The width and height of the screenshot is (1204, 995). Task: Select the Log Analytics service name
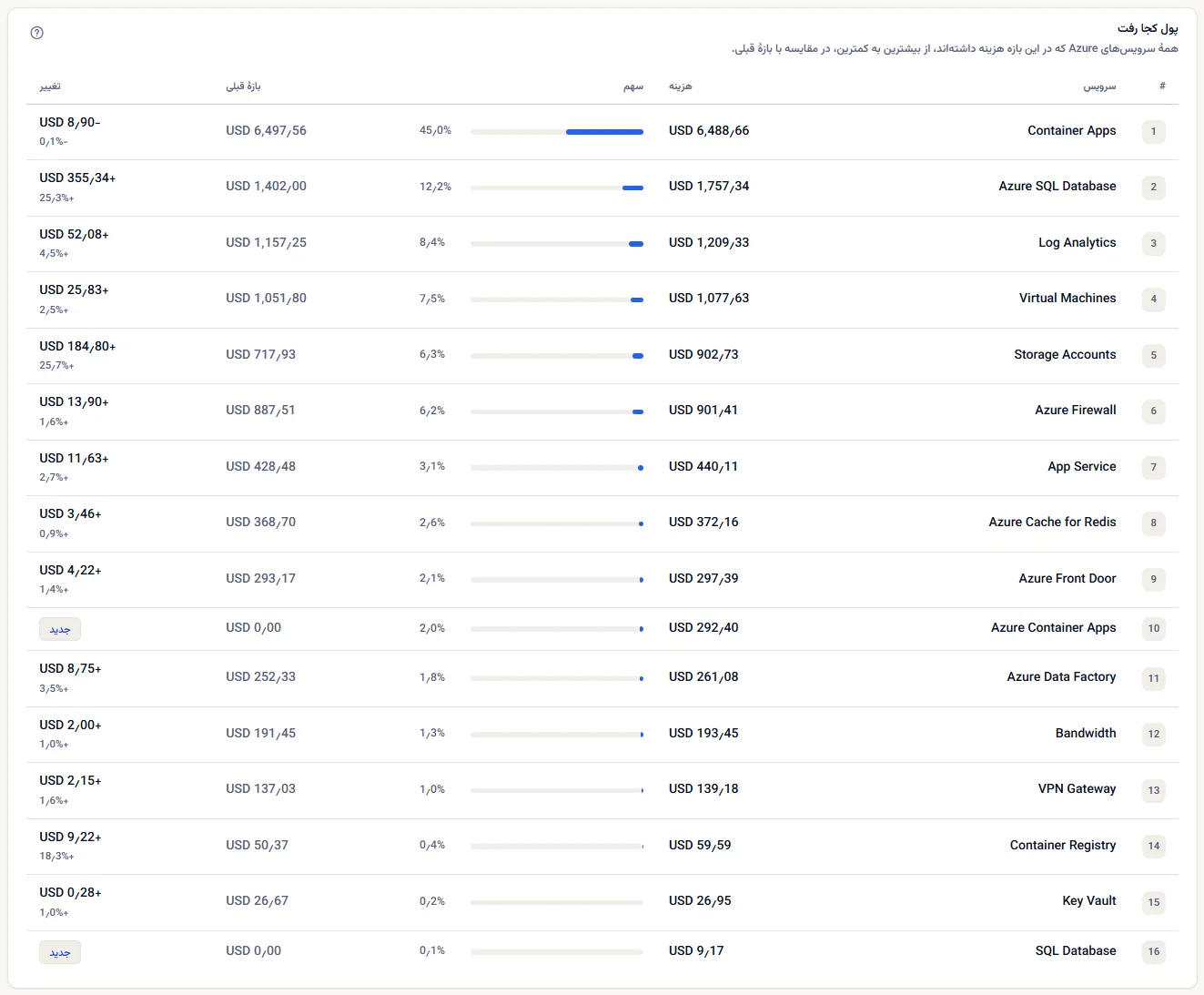pyautogui.click(x=1078, y=242)
